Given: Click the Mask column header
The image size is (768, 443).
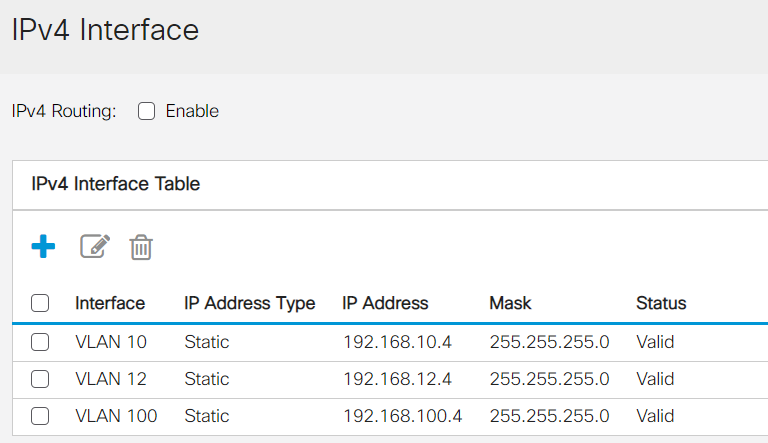Looking at the screenshot, I should coord(510,303).
